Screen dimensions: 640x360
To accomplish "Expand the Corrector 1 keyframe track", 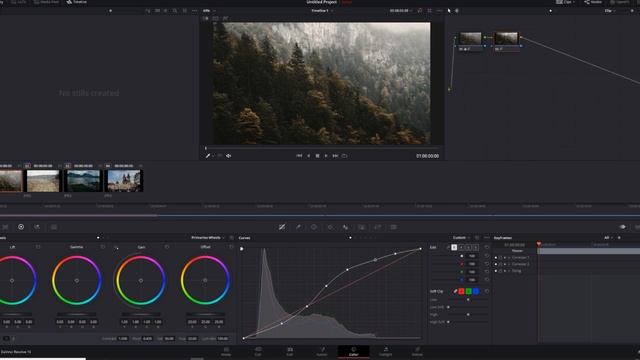I will pos(509,258).
